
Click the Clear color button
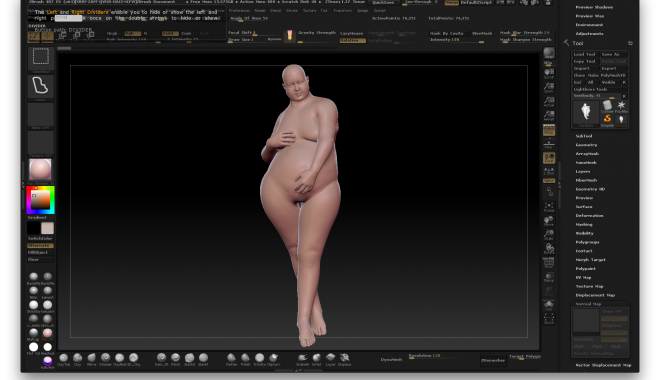40,260
